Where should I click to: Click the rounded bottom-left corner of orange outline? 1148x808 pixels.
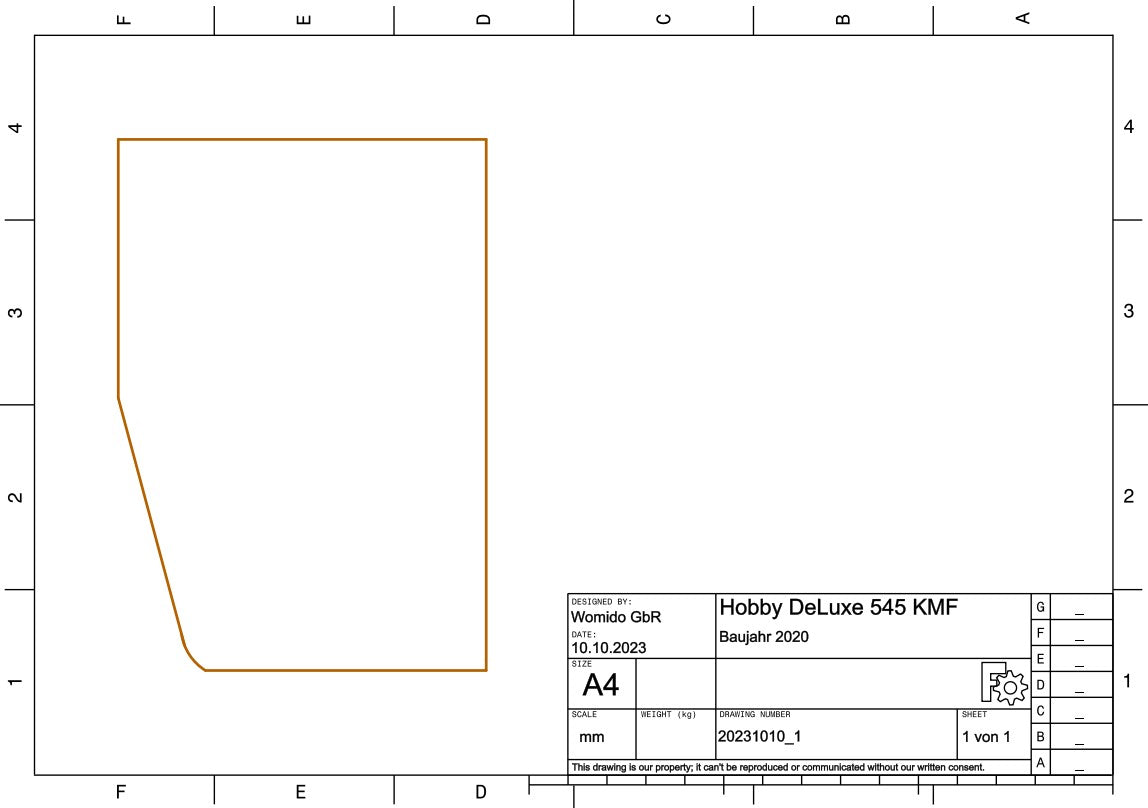tap(190, 657)
